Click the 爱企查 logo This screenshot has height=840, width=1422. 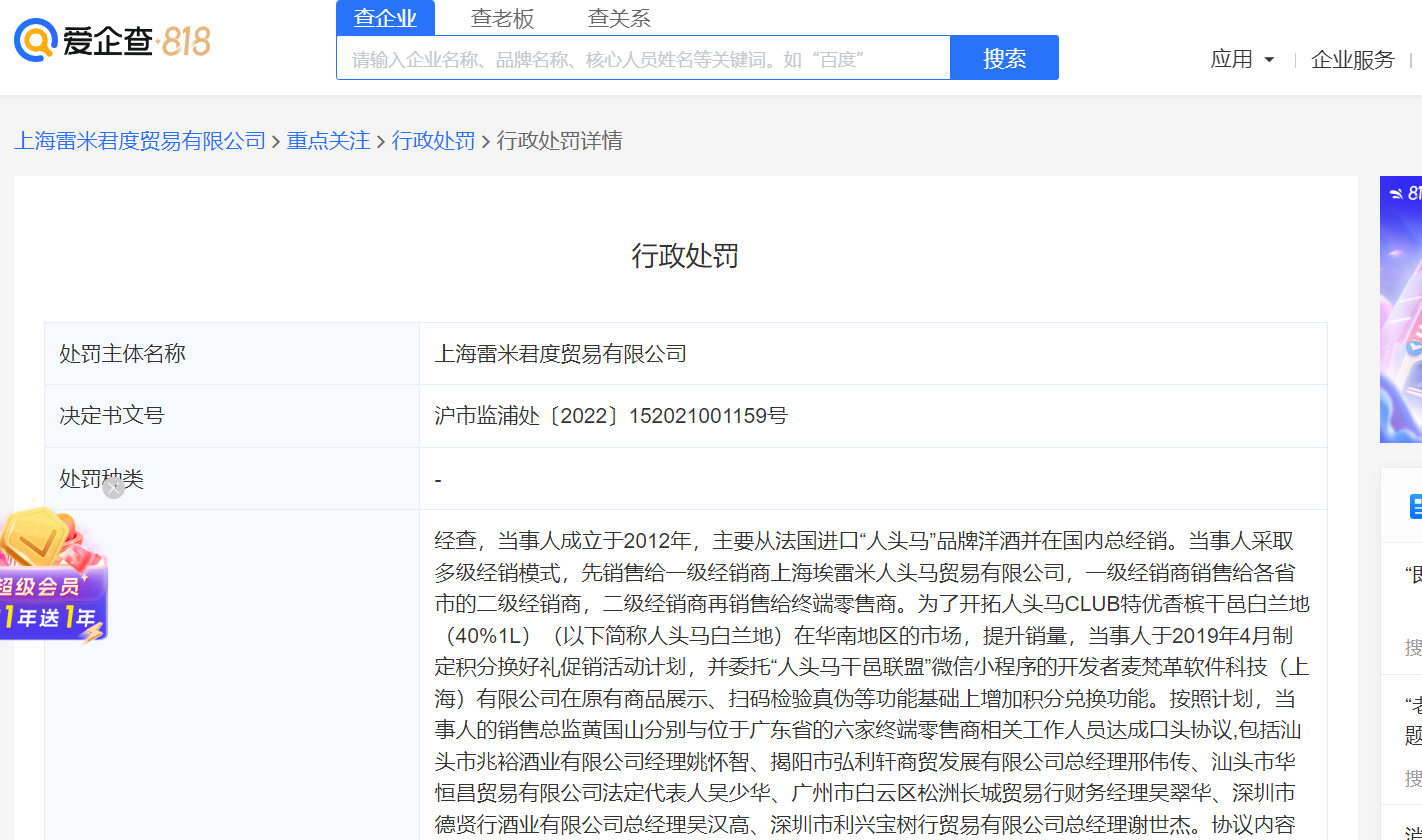point(83,41)
